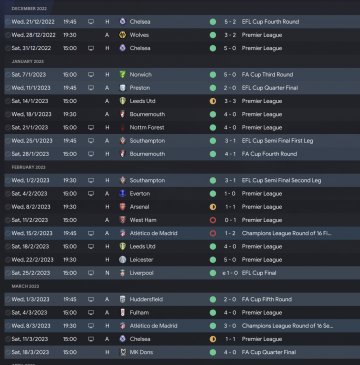Viewport: 360px width, 365px height.
Task: Click the MK Dons club badge
Action: pyautogui.click(x=123, y=352)
